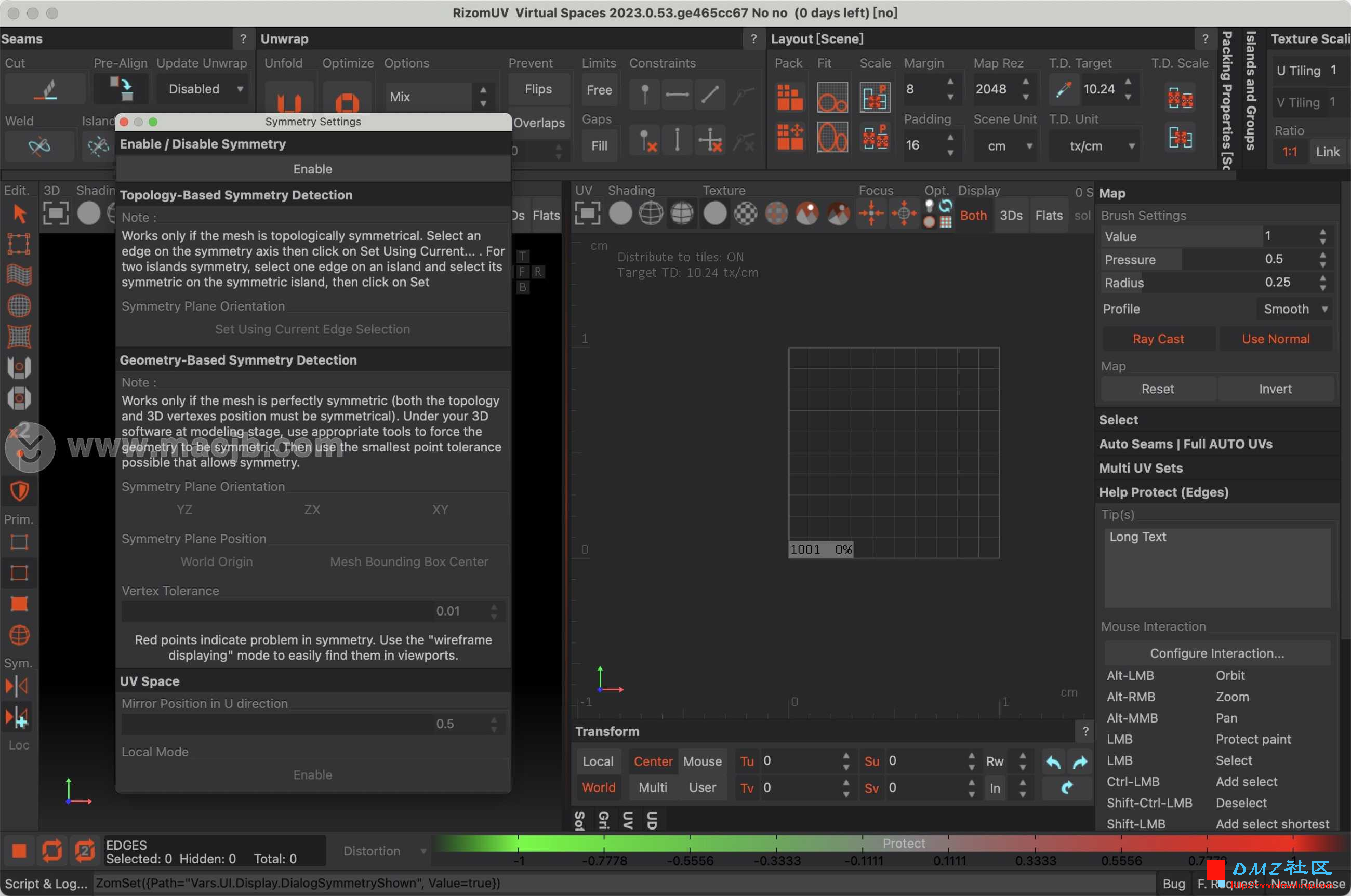1351x896 pixels.
Task: Select Center pivot mode in Transform
Action: pyautogui.click(x=653, y=761)
